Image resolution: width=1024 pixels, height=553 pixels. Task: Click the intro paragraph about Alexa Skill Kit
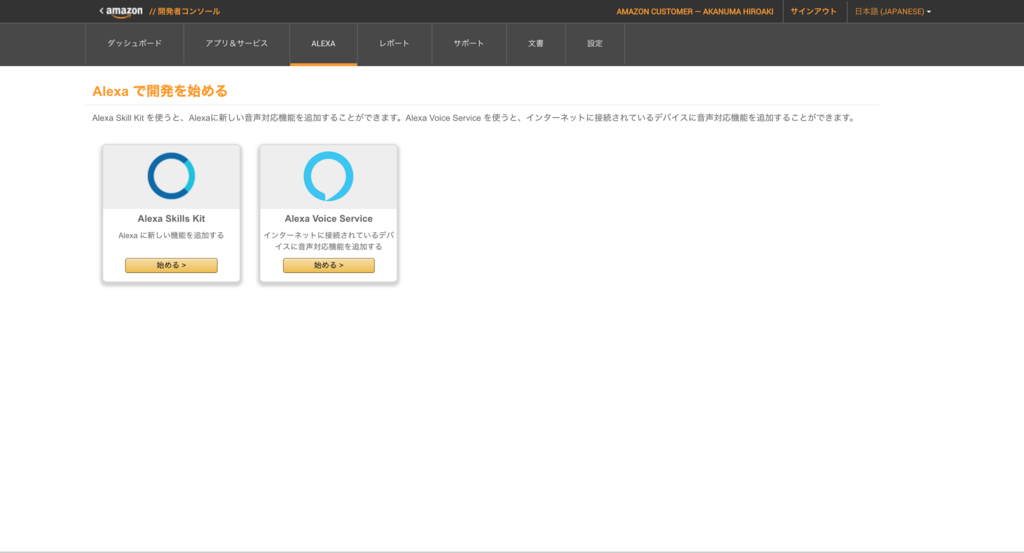(473, 118)
